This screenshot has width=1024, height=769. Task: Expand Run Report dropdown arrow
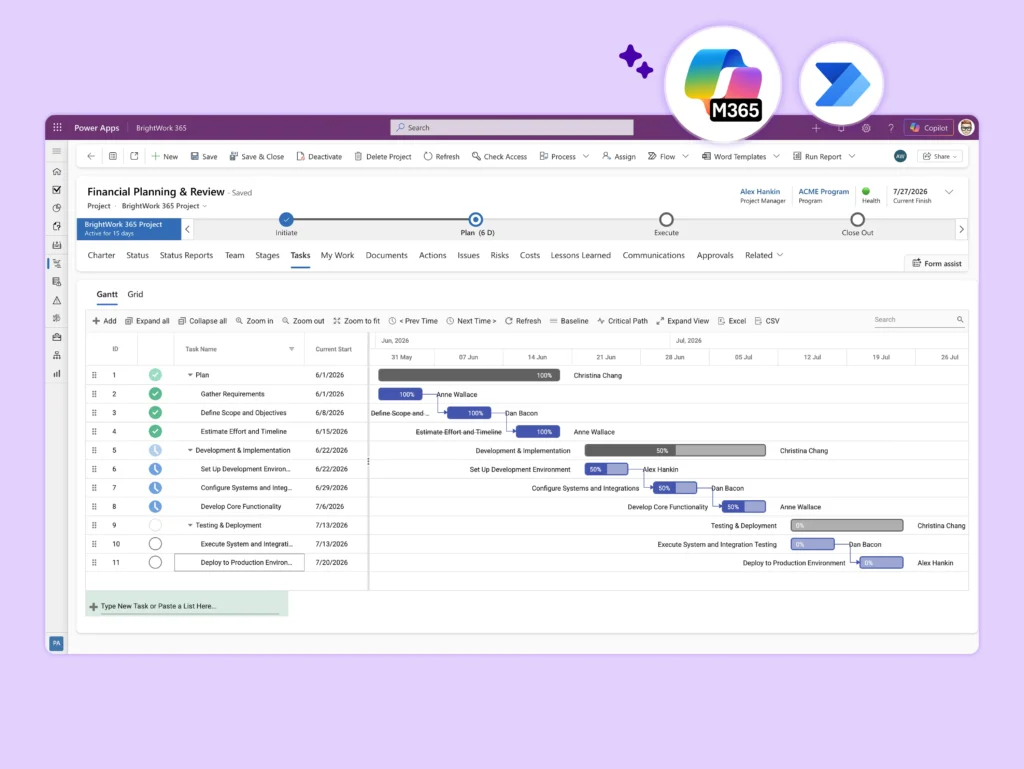(x=852, y=156)
